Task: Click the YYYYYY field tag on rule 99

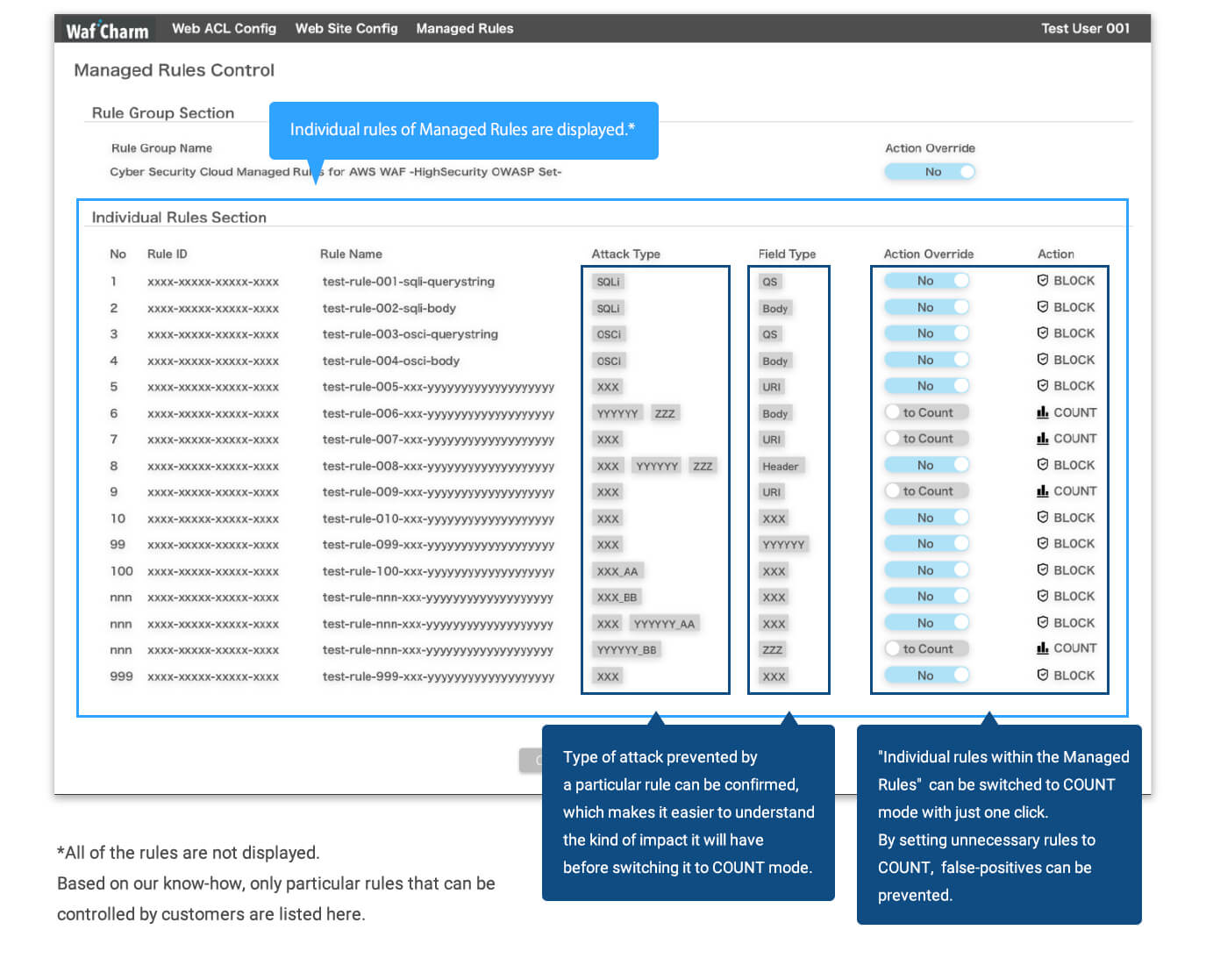Action: click(x=783, y=545)
